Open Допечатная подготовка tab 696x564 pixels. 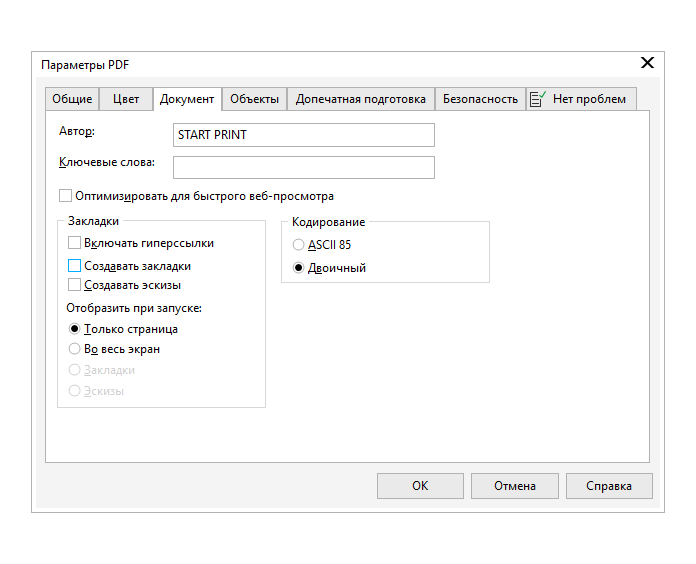(x=361, y=99)
